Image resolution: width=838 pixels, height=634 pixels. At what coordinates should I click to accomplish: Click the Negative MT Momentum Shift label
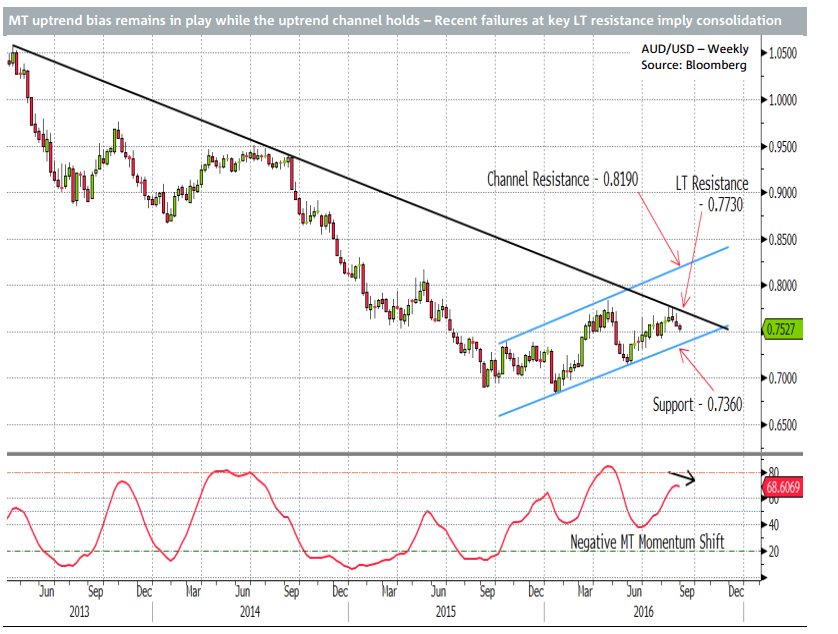[650, 541]
